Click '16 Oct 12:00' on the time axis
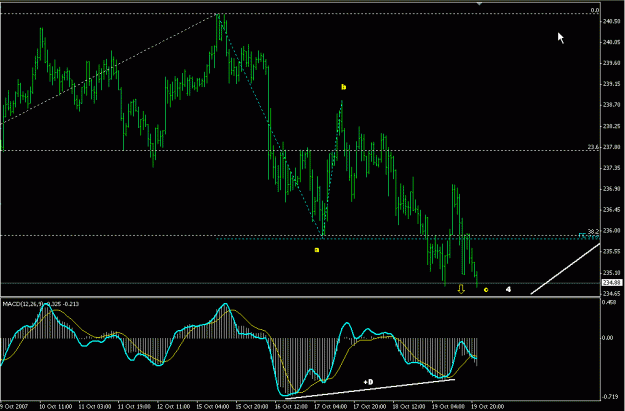Image resolution: width=625 pixels, height=411 pixels. pos(291,406)
